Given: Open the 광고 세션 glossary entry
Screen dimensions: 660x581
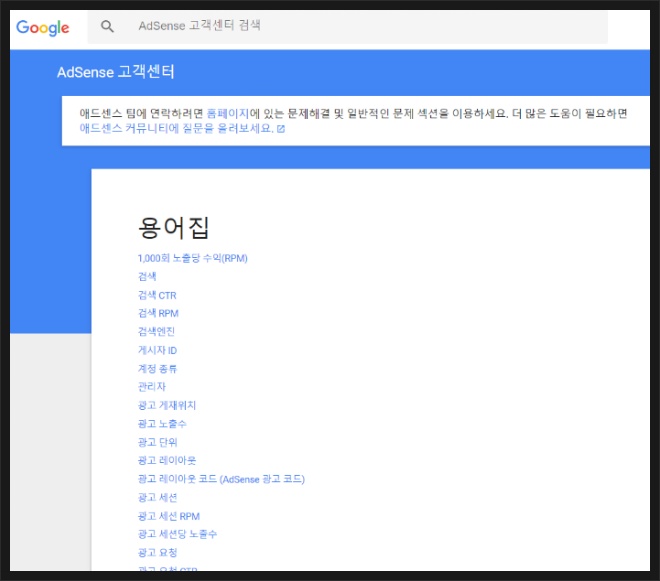Looking at the screenshot, I should [157, 498].
